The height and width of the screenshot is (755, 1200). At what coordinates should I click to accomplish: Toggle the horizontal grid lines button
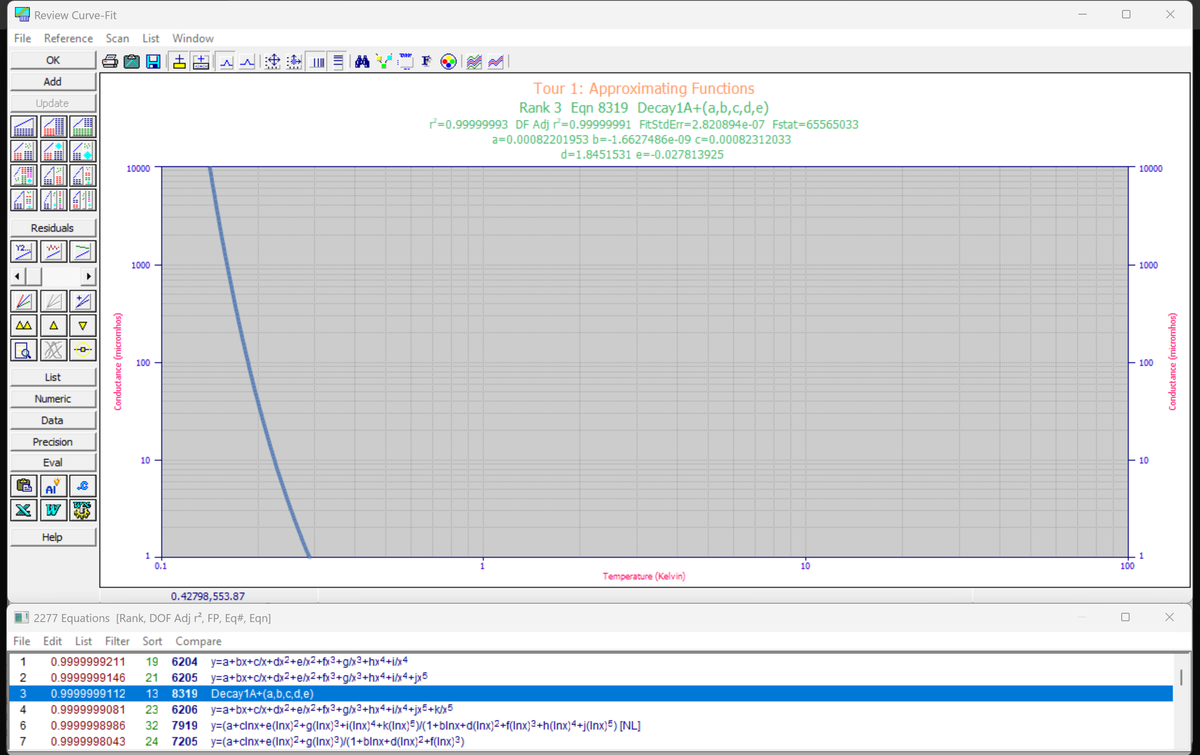(338, 62)
